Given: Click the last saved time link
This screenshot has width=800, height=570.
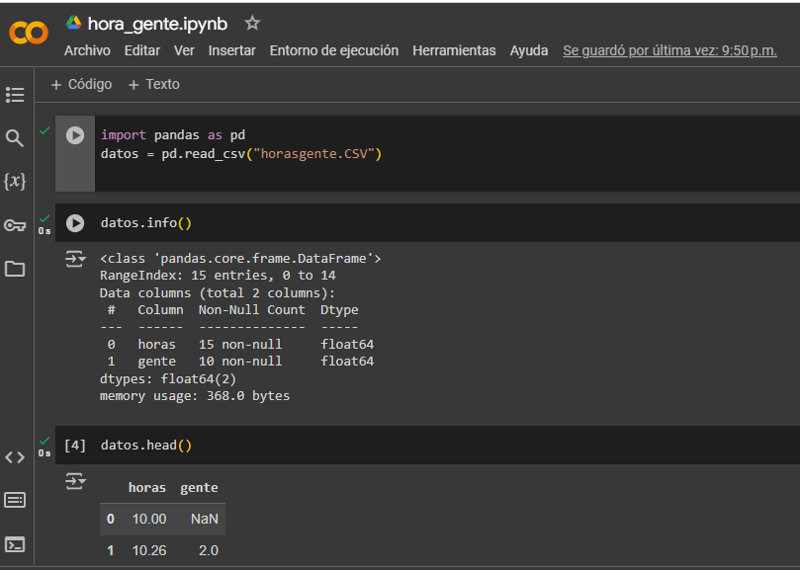Looking at the screenshot, I should (x=669, y=51).
